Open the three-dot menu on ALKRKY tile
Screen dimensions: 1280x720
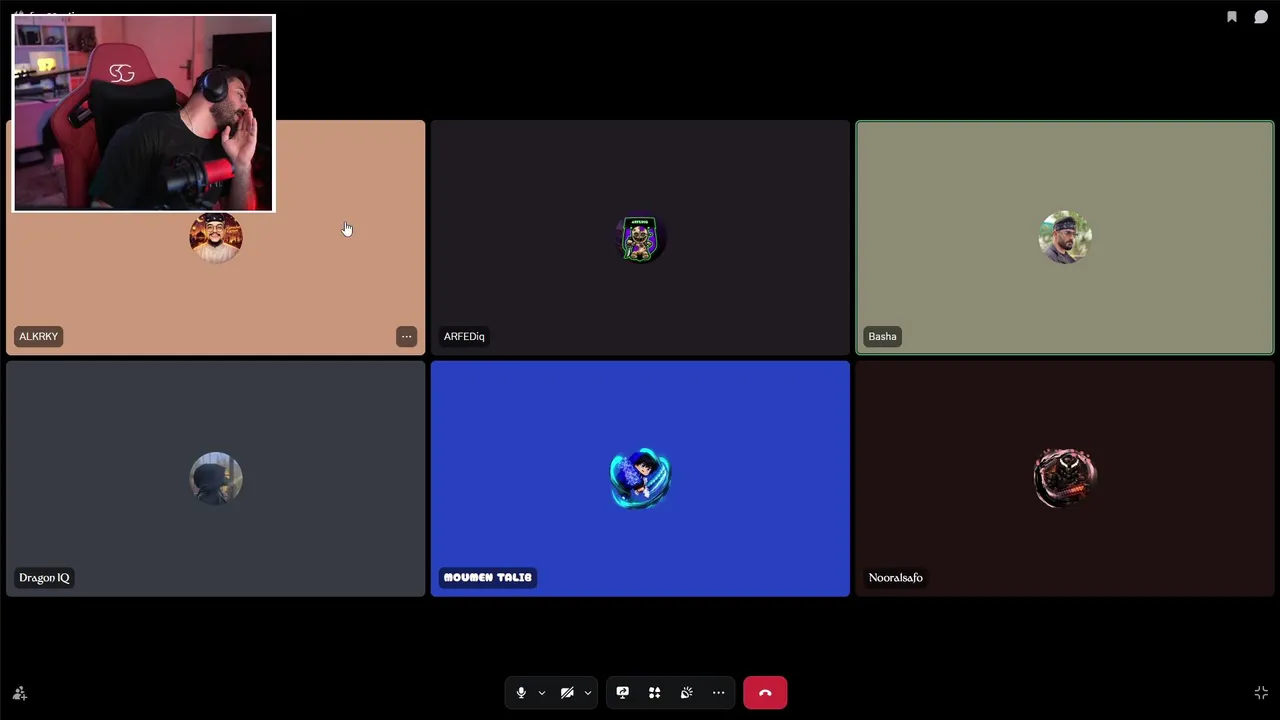point(406,337)
